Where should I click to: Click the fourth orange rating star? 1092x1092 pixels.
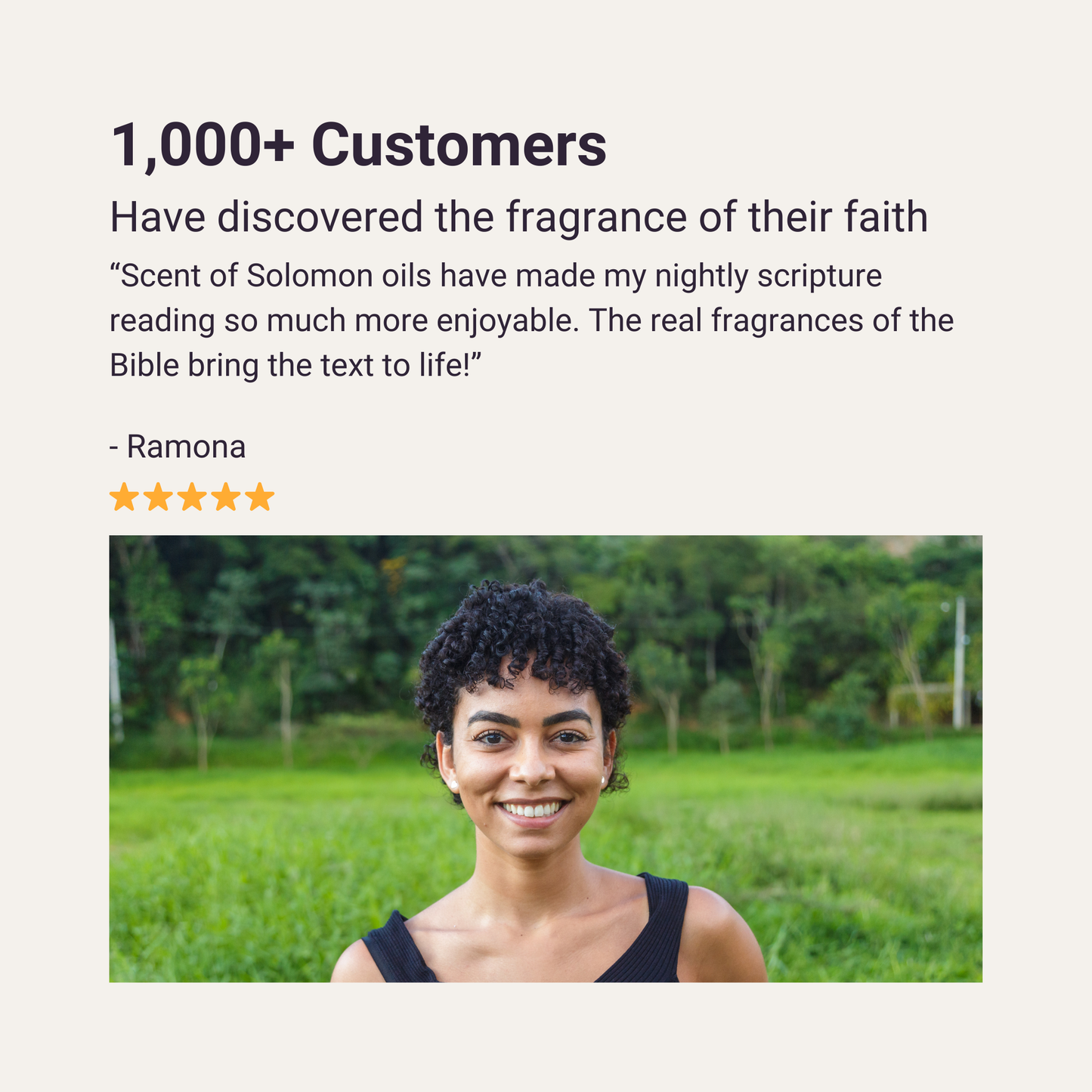(225, 498)
